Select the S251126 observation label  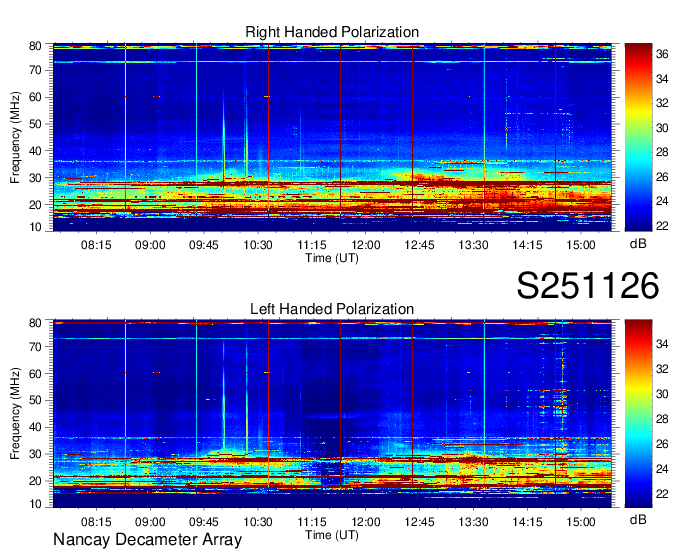click(587, 286)
